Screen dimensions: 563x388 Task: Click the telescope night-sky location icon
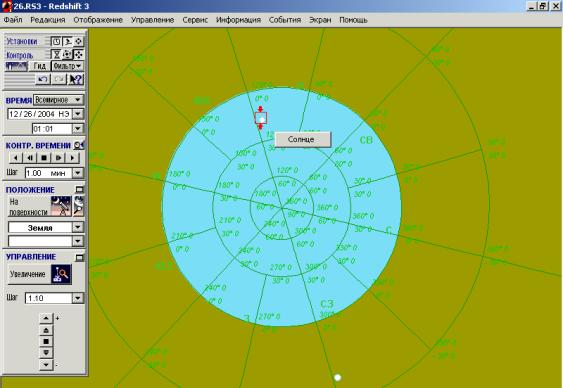click(61, 206)
